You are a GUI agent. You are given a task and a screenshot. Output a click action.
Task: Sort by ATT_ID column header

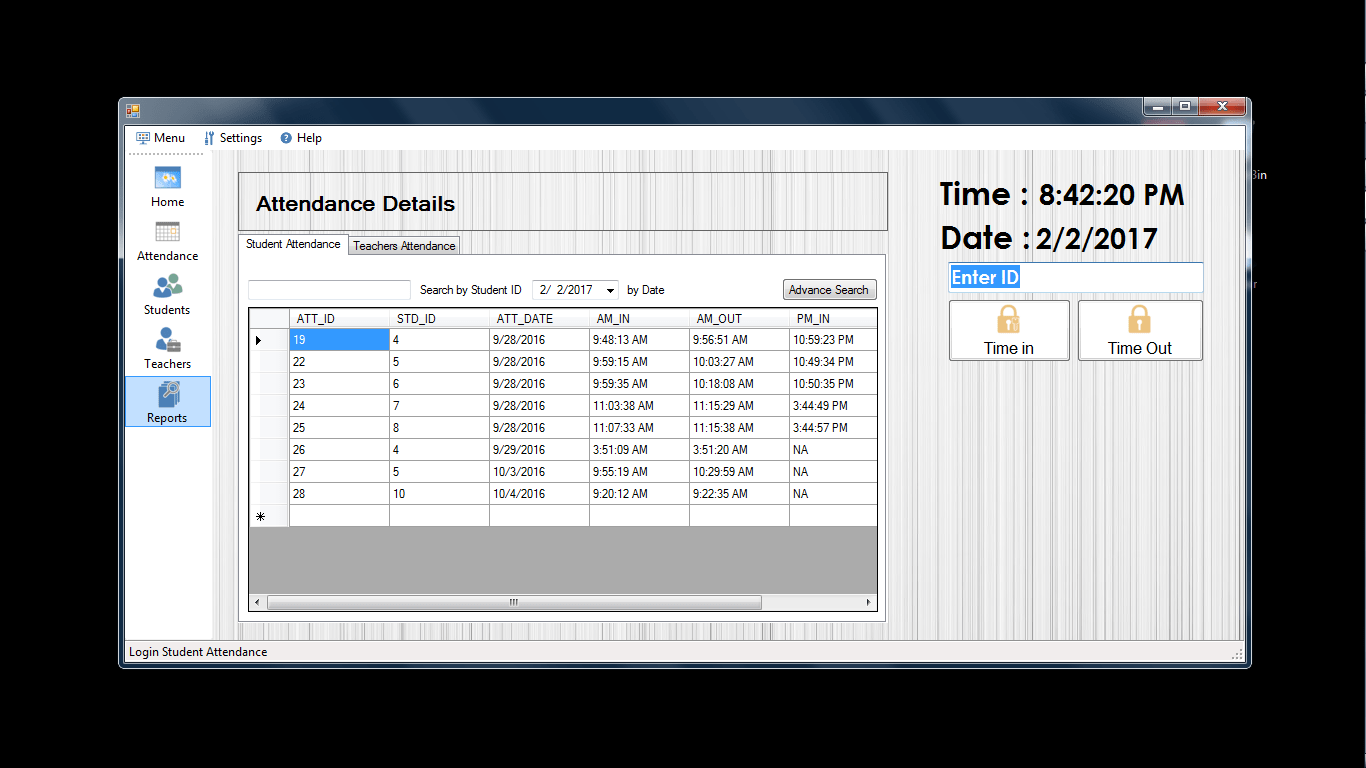339,319
